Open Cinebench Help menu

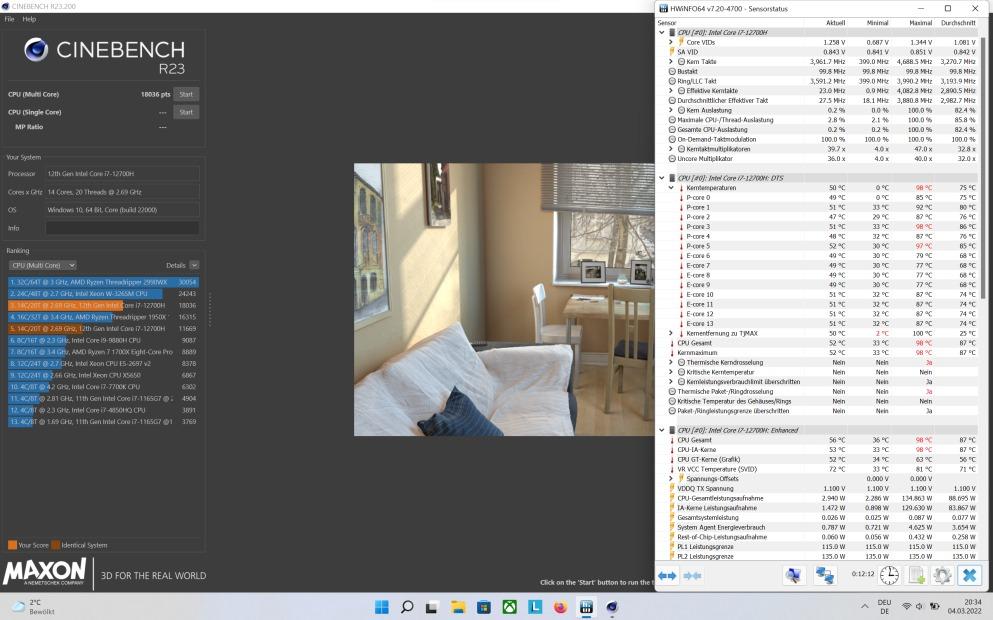click(x=29, y=19)
